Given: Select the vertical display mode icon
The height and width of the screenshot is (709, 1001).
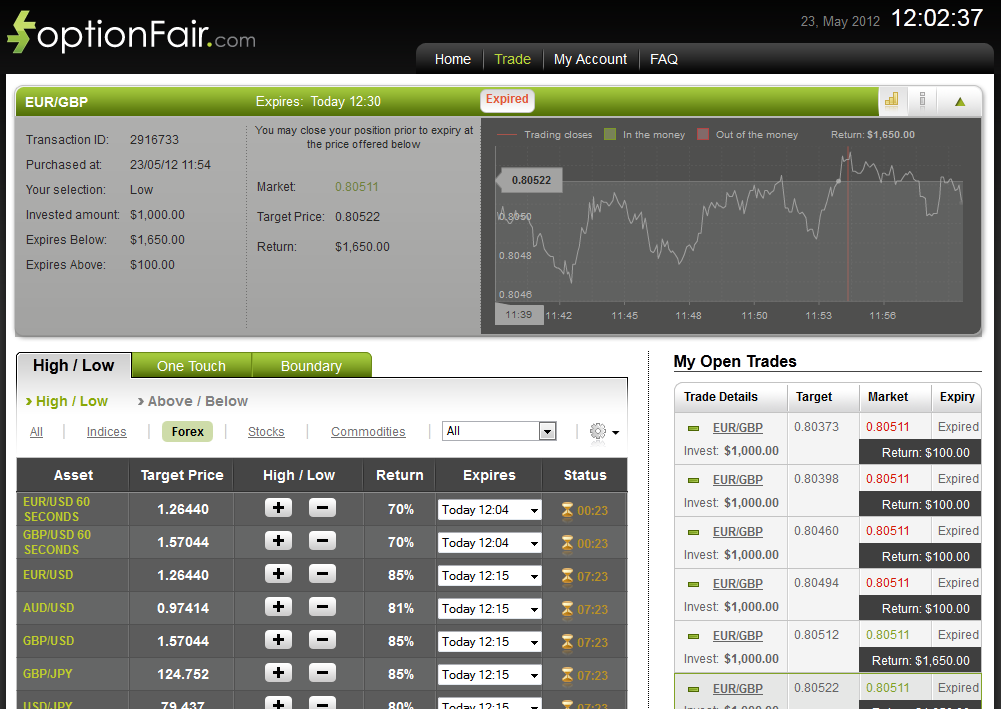Looking at the screenshot, I should [x=922, y=100].
